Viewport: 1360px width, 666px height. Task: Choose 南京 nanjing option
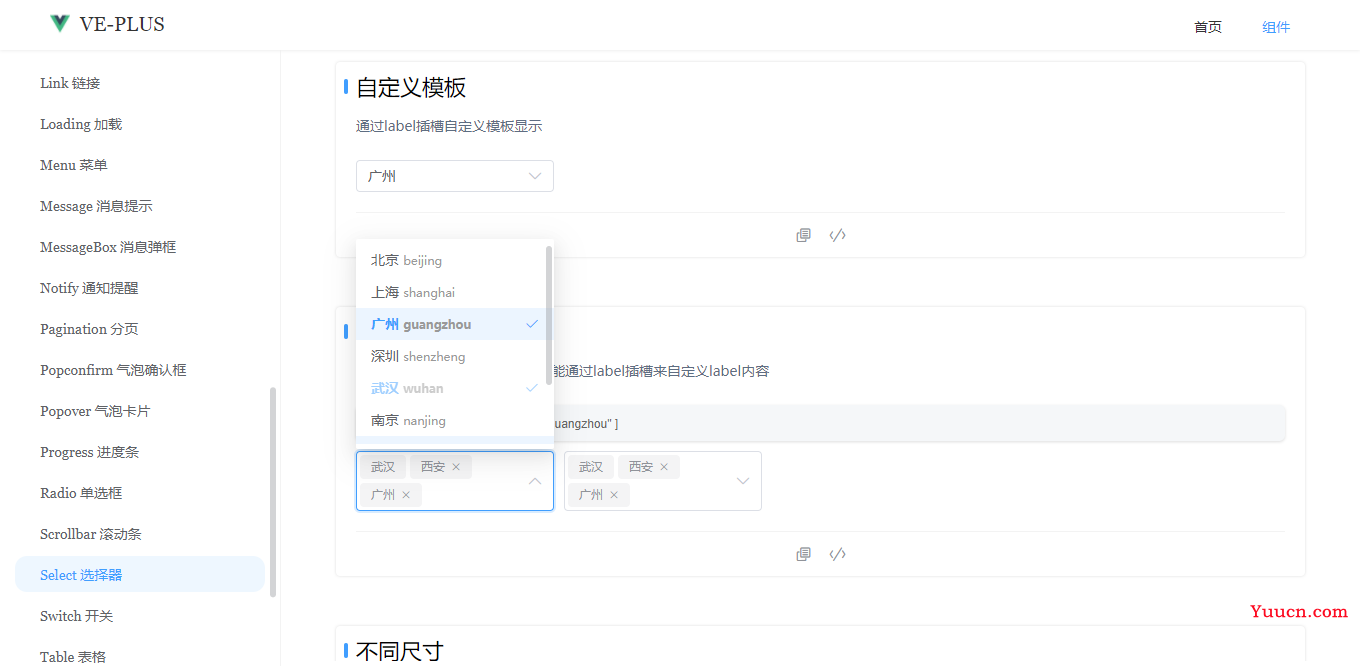(450, 420)
